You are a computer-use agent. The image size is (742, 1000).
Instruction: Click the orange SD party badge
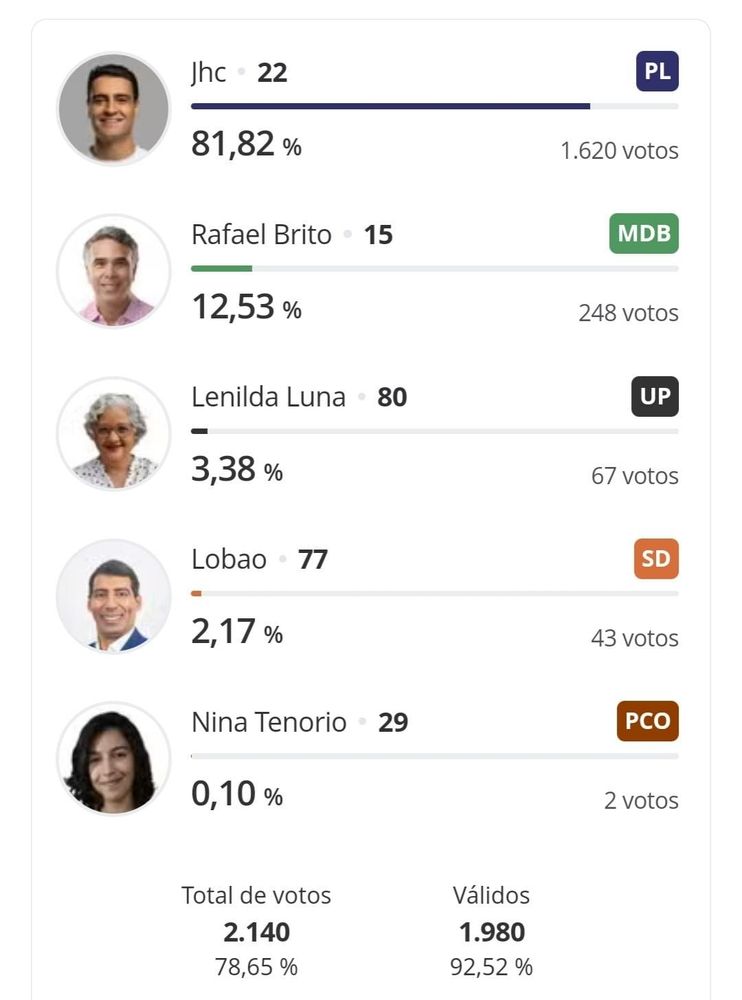coord(656,559)
